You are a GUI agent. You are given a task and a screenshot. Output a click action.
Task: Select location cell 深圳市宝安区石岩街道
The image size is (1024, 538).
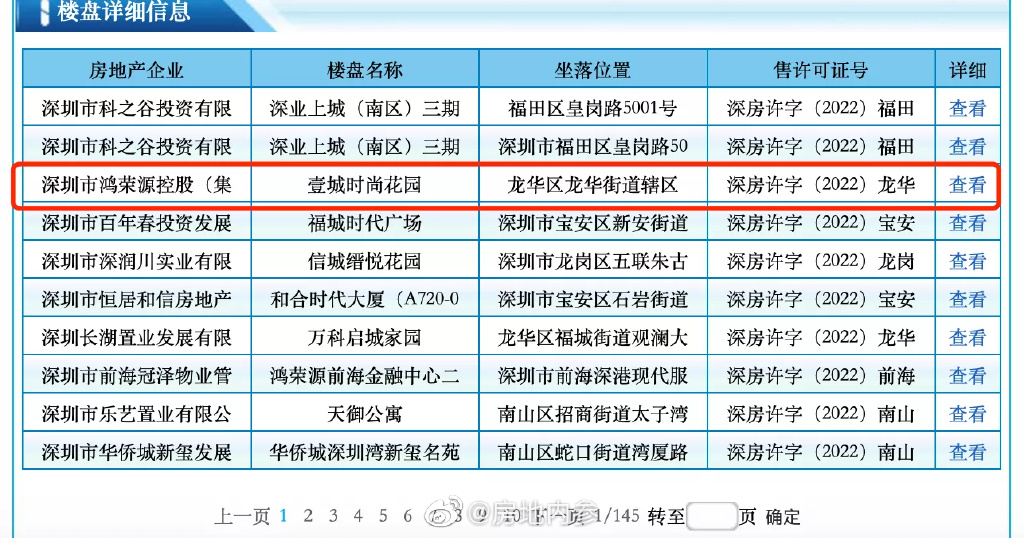pos(592,300)
